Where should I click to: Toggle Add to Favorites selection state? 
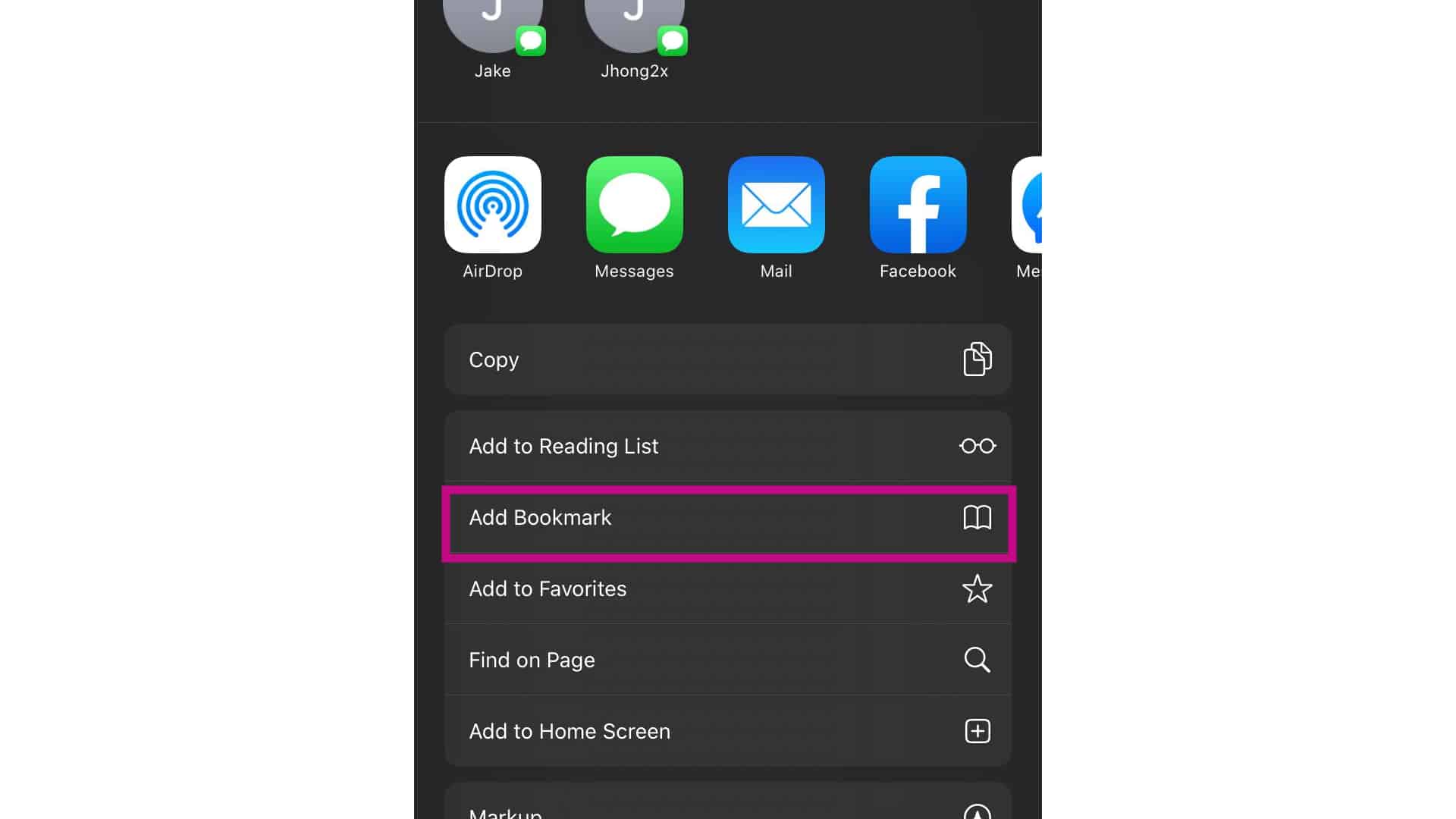pos(727,589)
